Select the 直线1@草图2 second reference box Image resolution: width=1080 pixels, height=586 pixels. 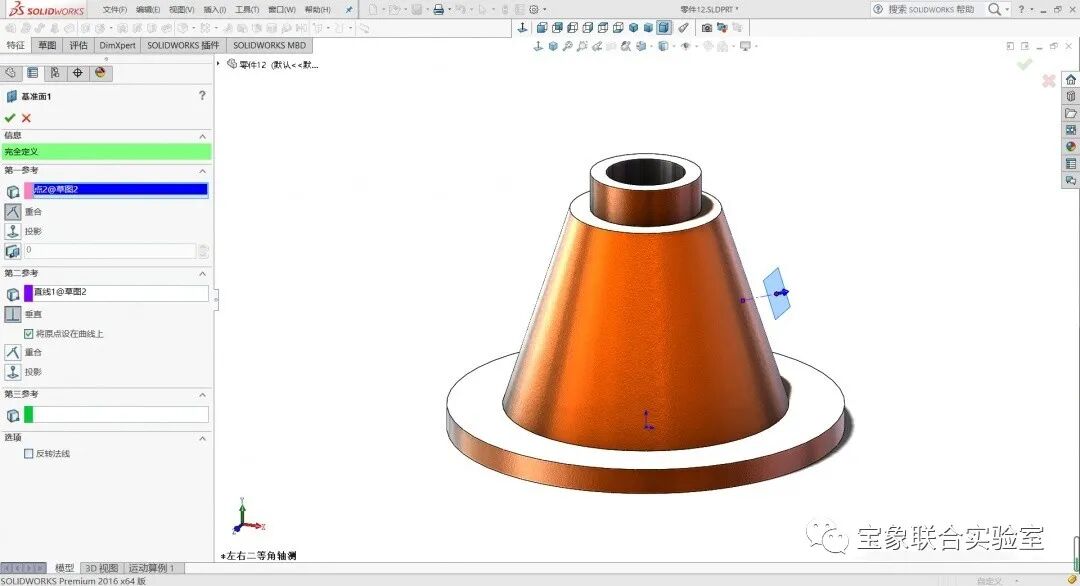(x=116, y=293)
